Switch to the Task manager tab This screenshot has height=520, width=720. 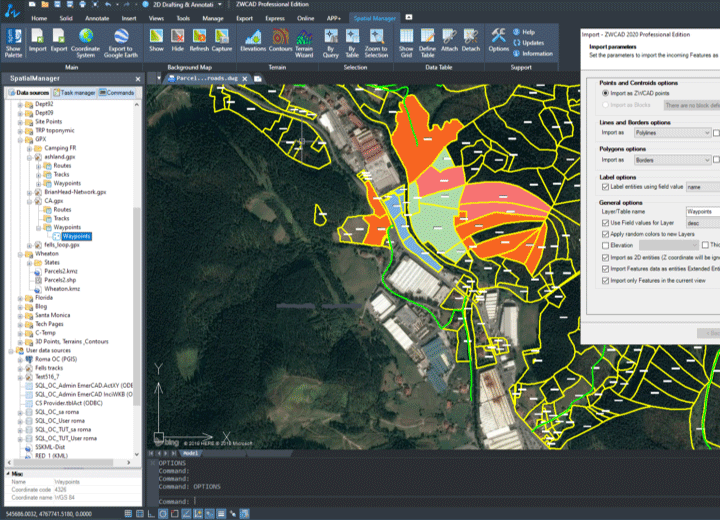click(x=74, y=93)
